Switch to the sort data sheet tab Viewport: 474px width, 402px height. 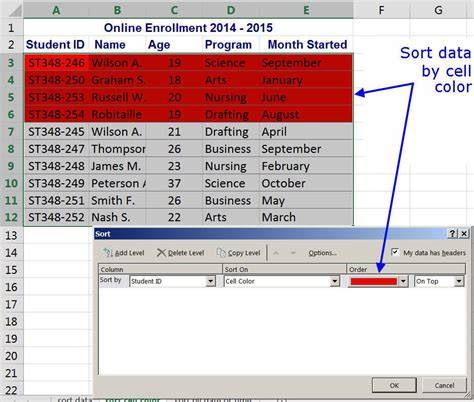(x=74, y=399)
